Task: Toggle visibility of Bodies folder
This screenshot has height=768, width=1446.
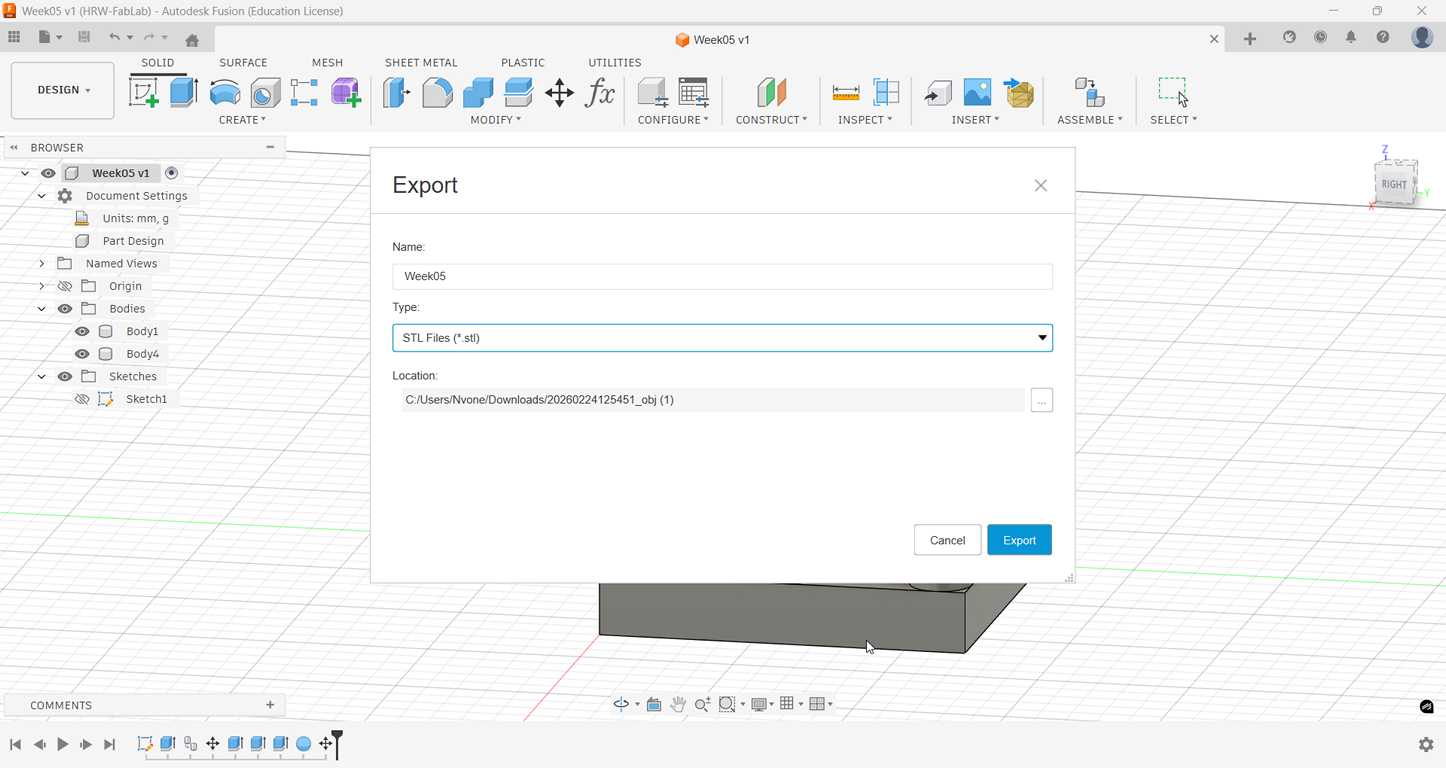Action: coord(65,309)
